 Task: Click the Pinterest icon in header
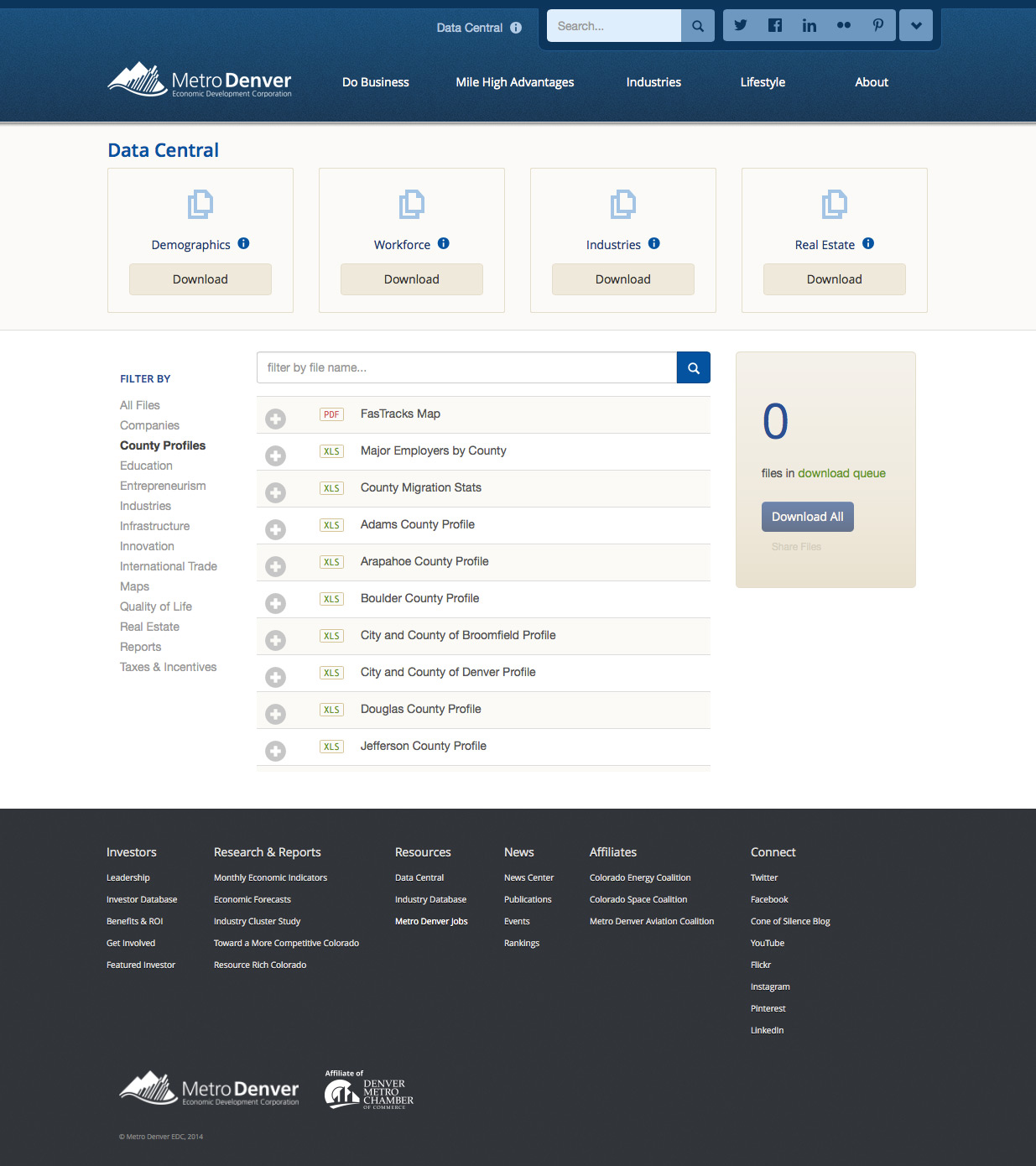click(877, 25)
